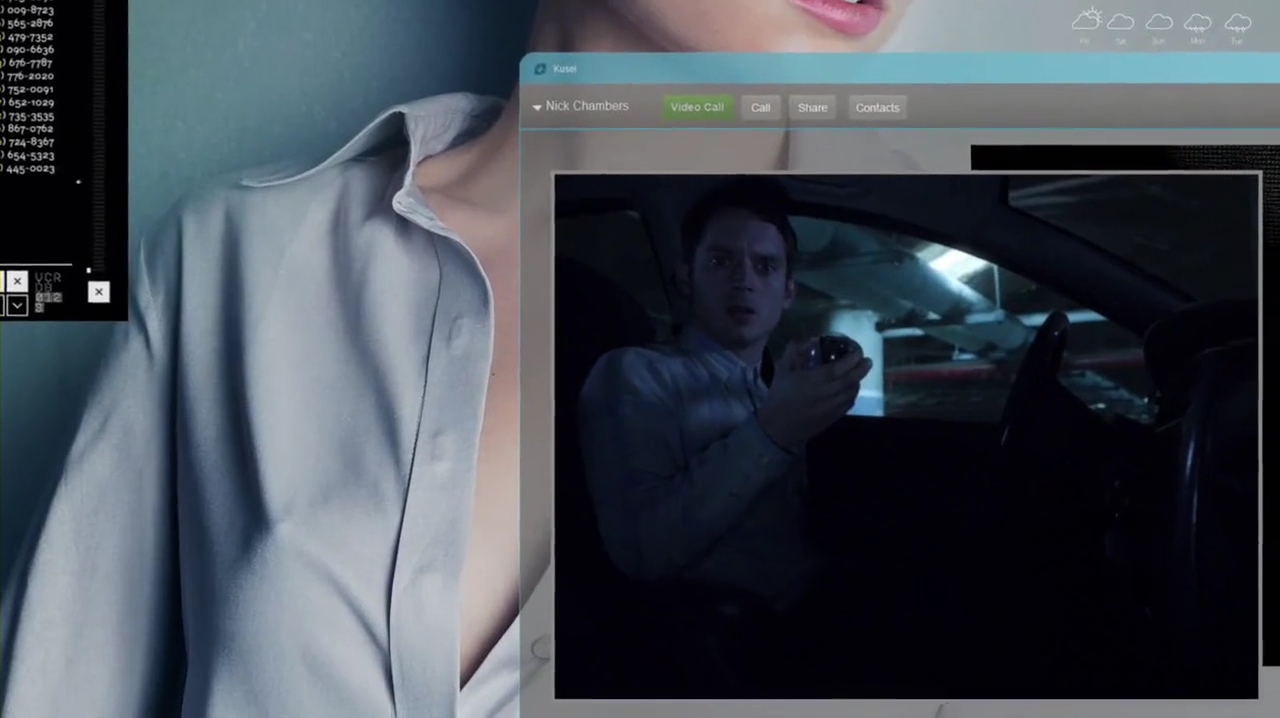This screenshot has width=1280, height=718.
Task: Select phone number 676-7787
Action: [x=29, y=63]
